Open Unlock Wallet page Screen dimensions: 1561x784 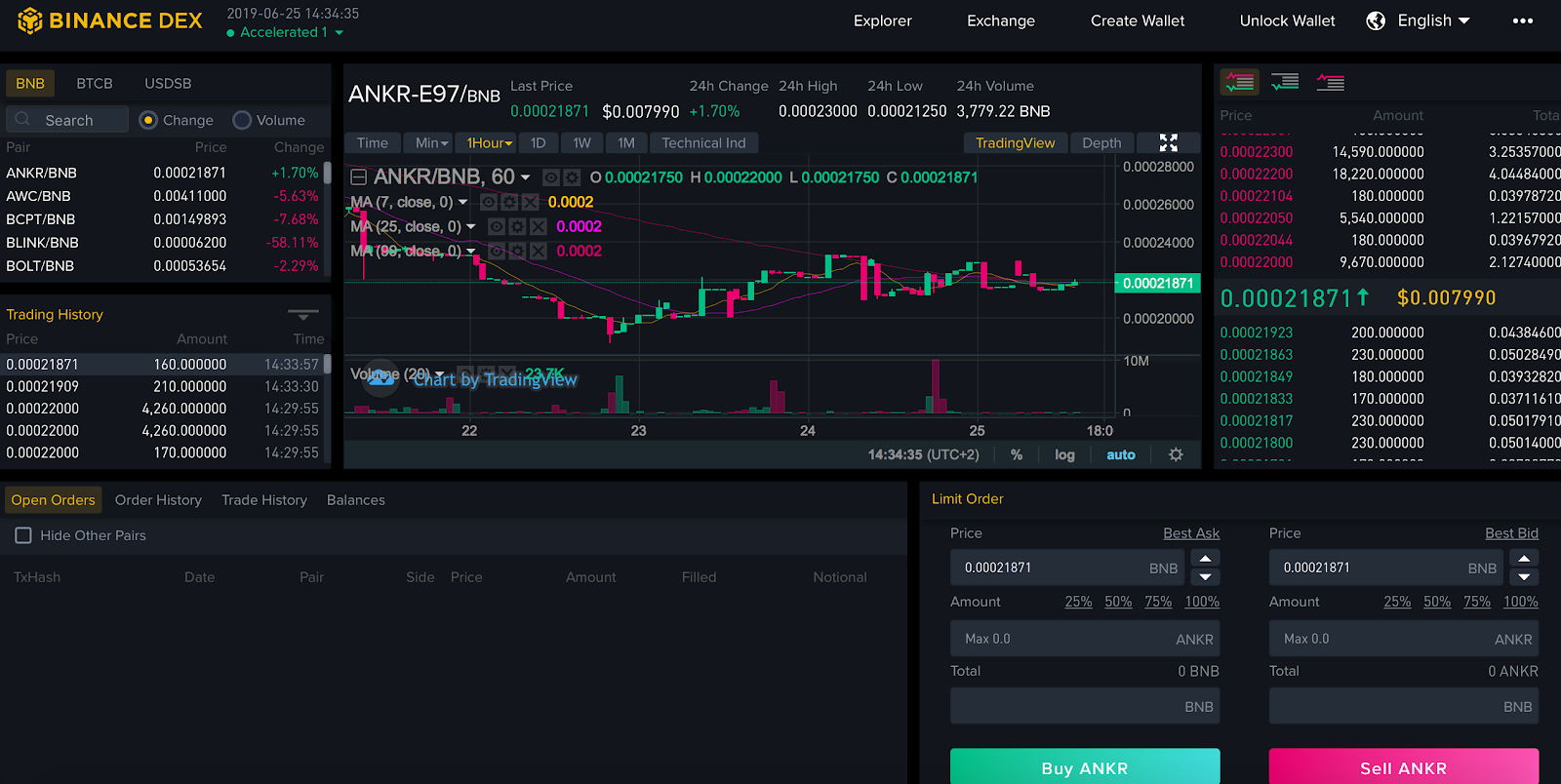pos(1287,20)
